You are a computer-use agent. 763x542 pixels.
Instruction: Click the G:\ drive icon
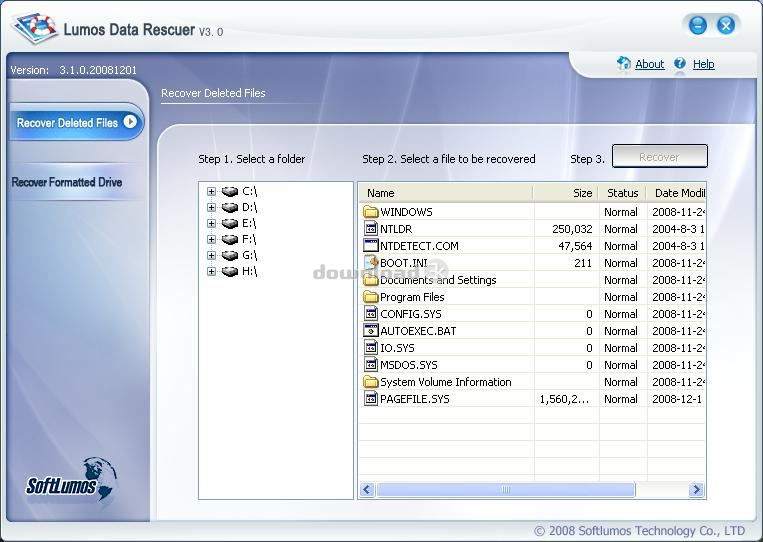pos(230,255)
